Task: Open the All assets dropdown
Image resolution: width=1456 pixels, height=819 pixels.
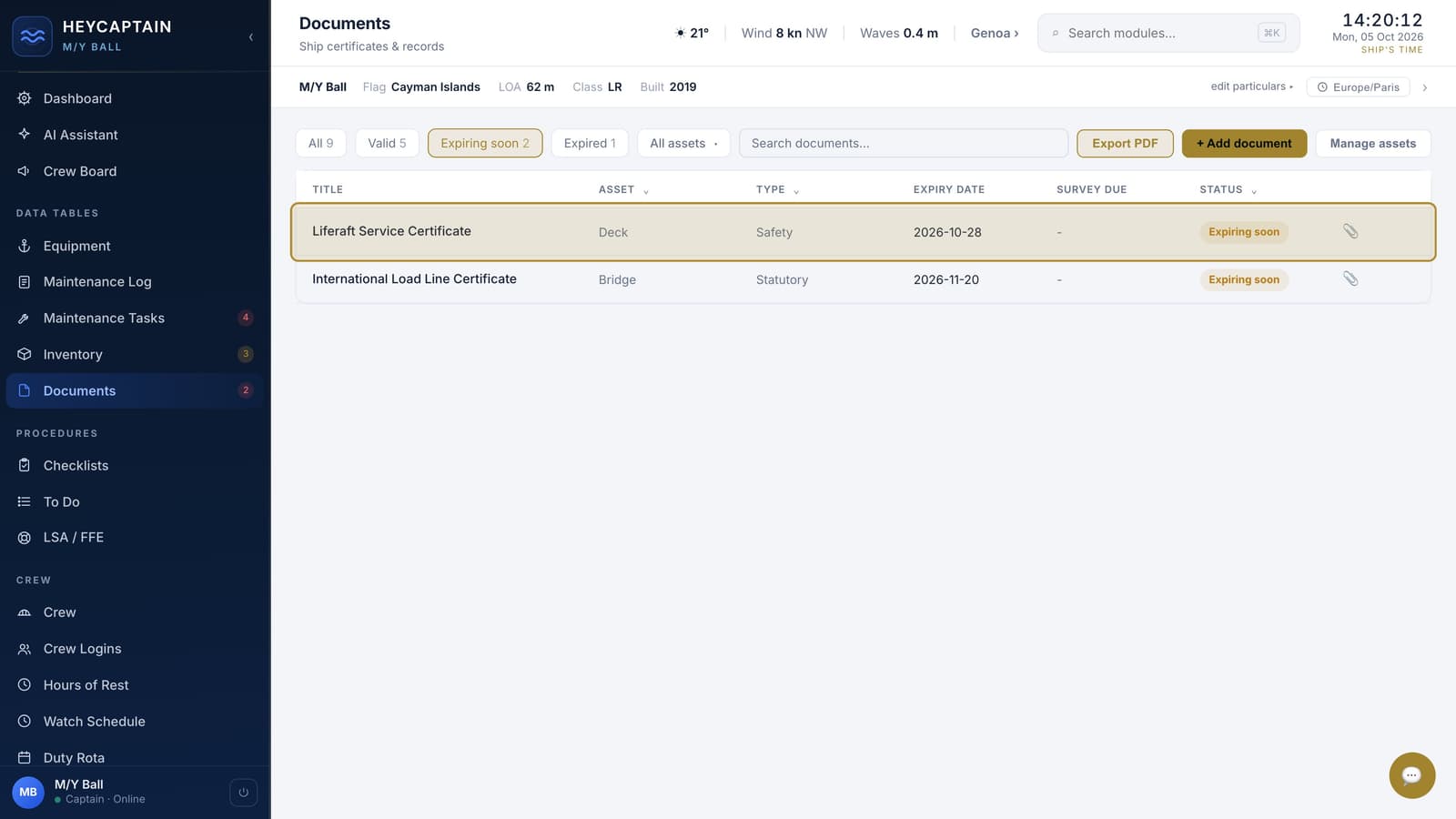Action: (683, 143)
